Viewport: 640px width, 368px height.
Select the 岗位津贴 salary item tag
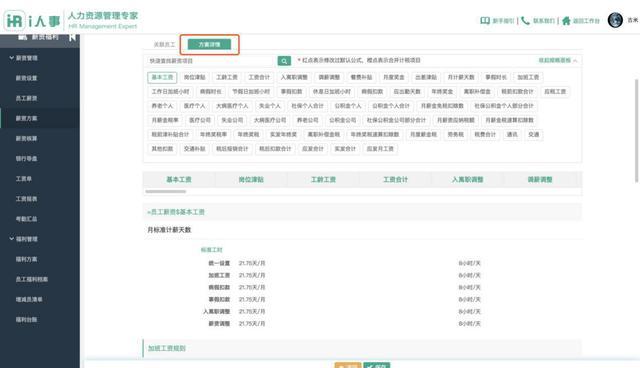pos(195,77)
